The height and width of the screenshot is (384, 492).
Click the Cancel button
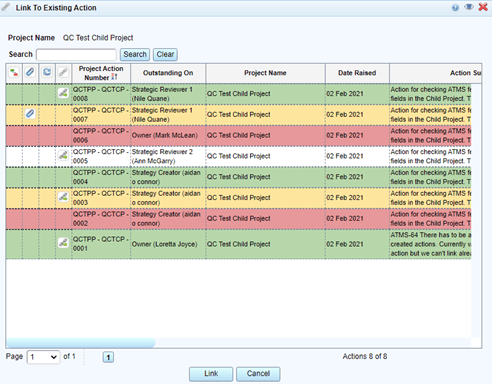[258, 374]
